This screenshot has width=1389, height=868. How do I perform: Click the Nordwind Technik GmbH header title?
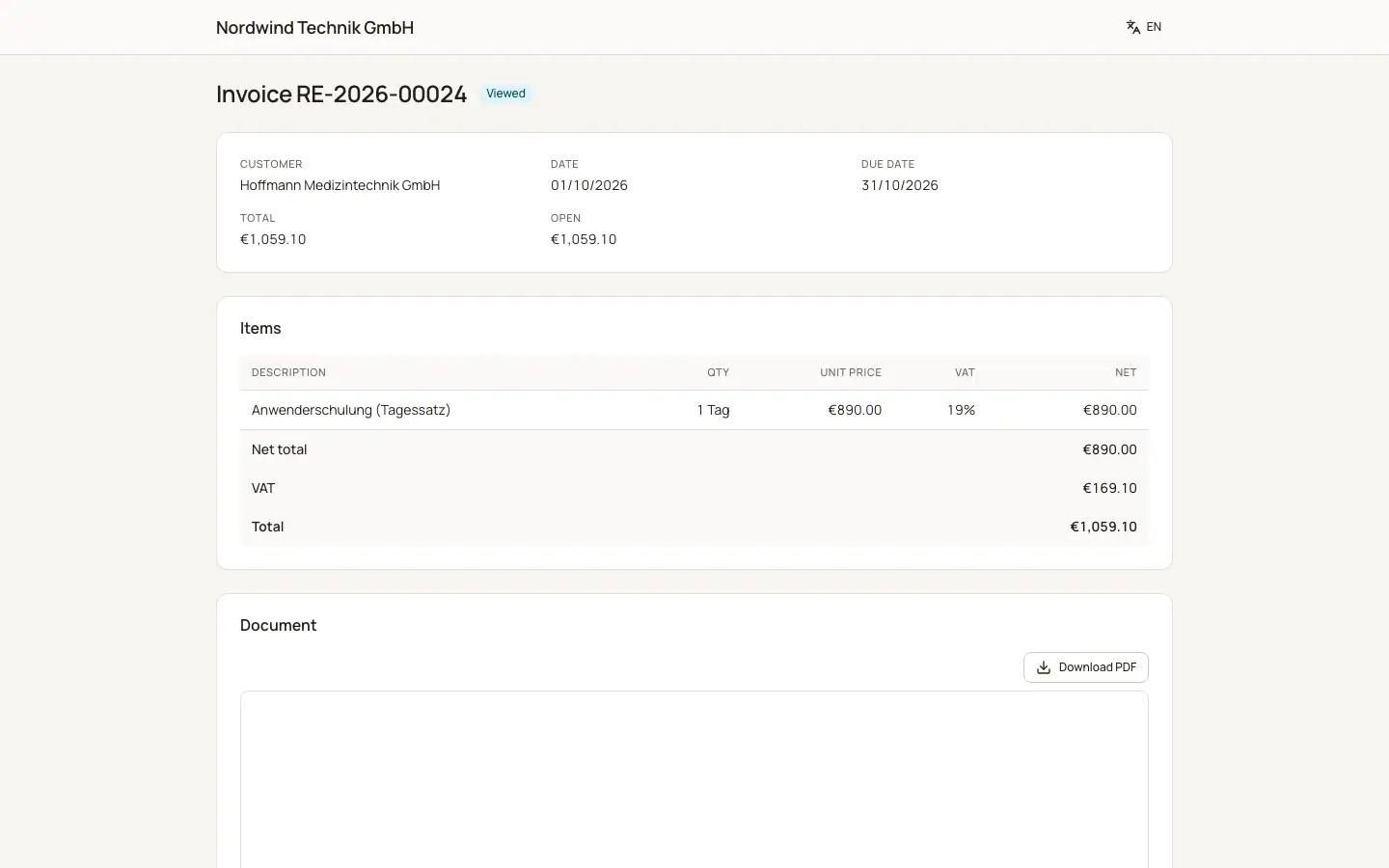click(x=314, y=27)
